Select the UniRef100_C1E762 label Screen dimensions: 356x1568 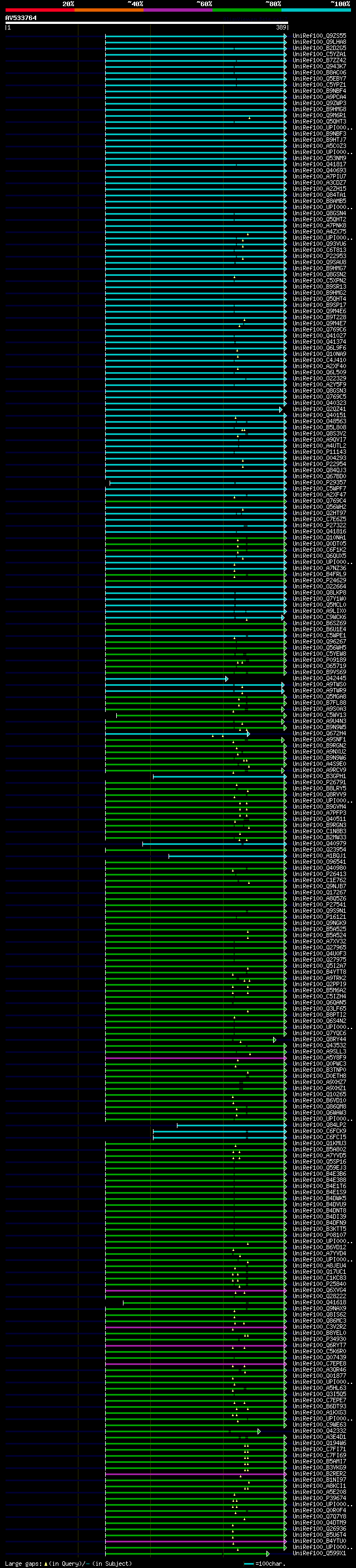click(319, 881)
